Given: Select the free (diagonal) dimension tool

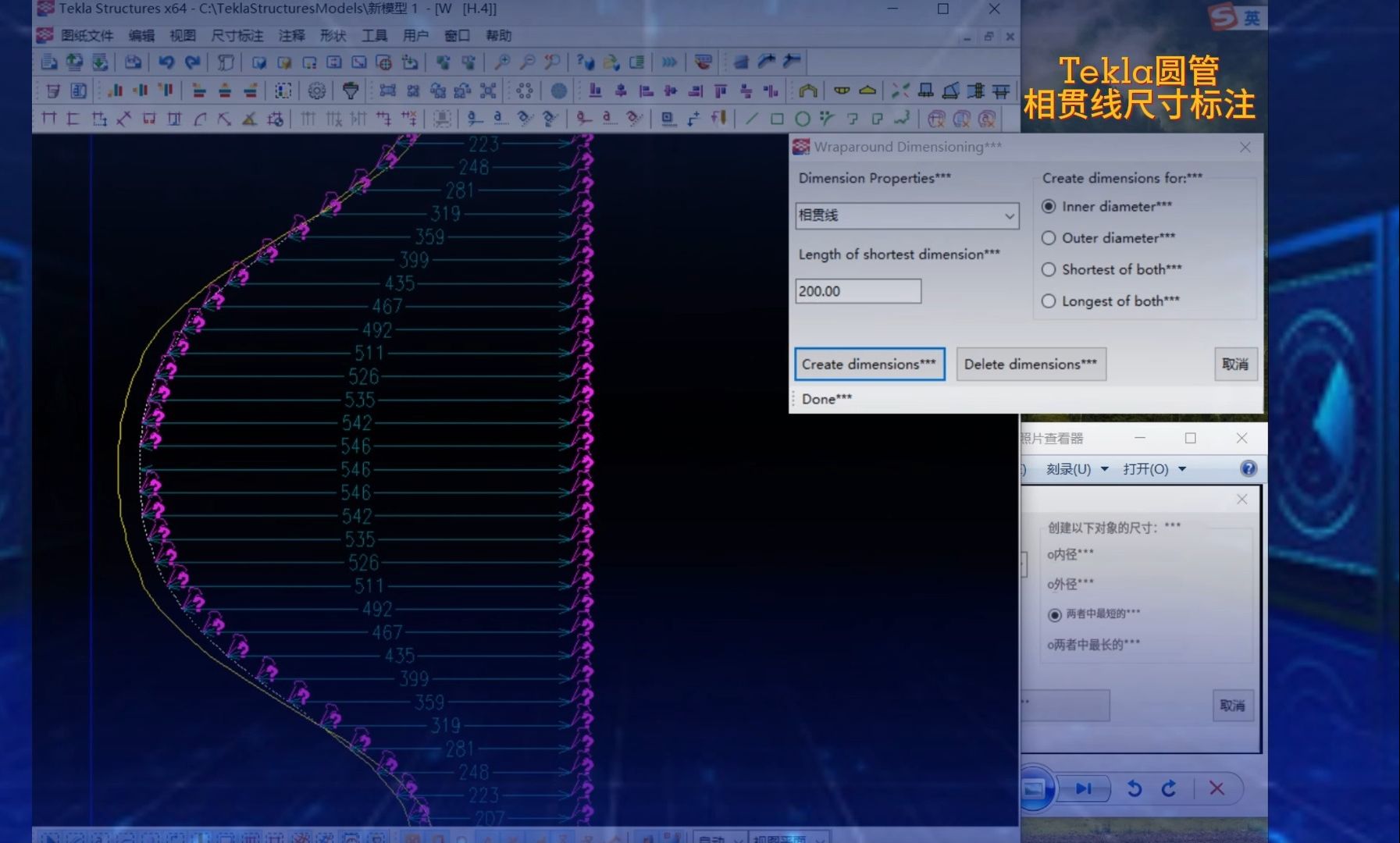Looking at the screenshot, I should point(124,119).
